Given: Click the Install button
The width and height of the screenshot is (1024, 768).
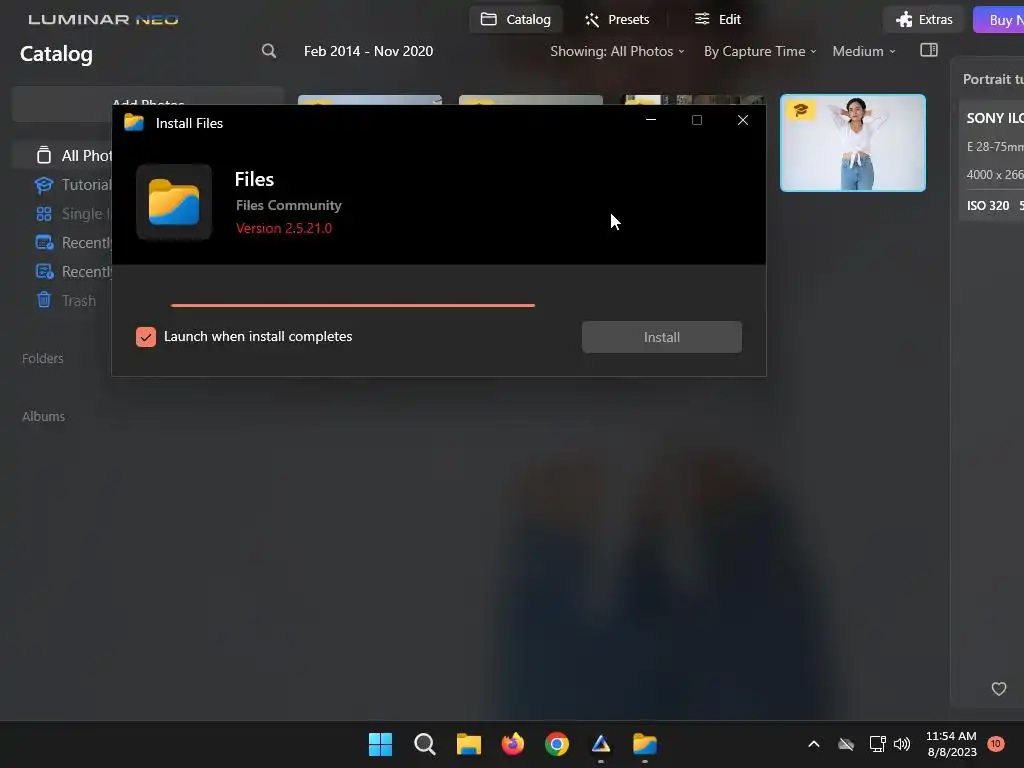Looking at the screenshot, I should pyautogui.click(x=662, y=337).
